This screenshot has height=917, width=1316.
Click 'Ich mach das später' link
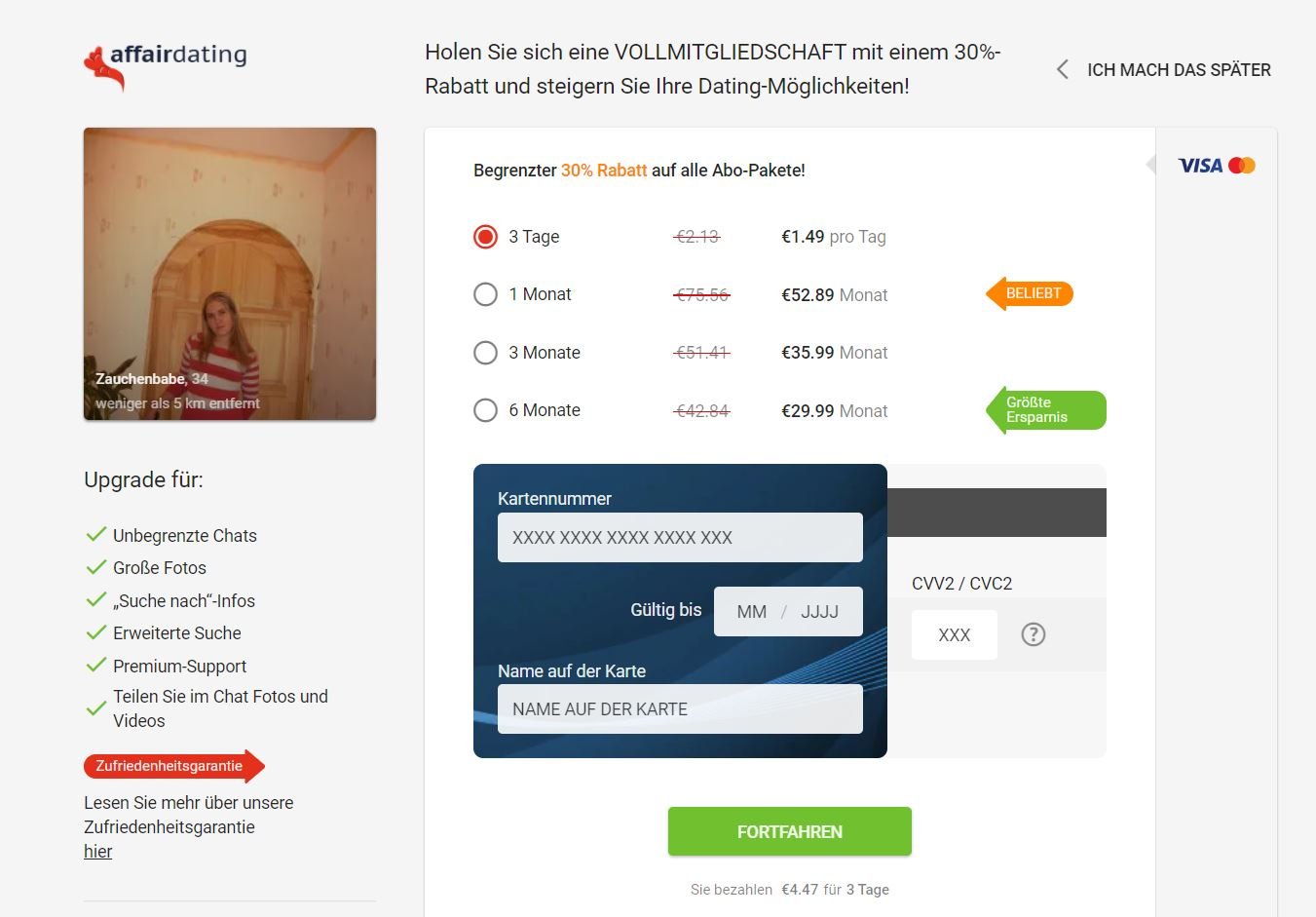(1179, 70)
